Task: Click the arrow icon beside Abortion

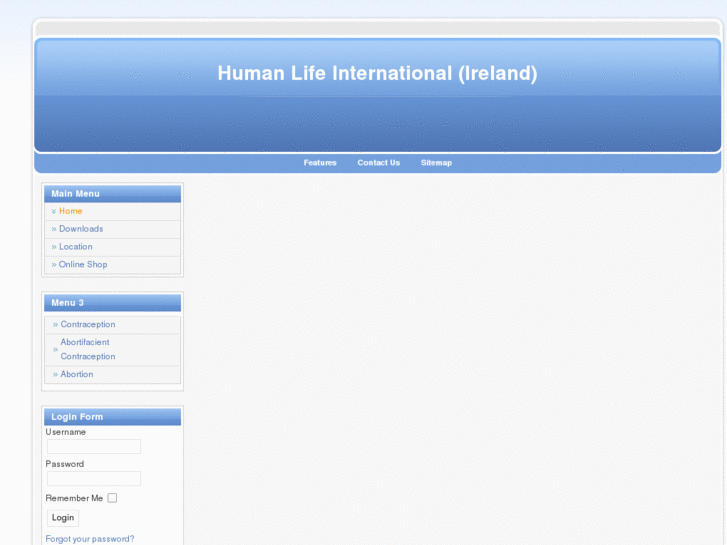Action: coord(55,375)
